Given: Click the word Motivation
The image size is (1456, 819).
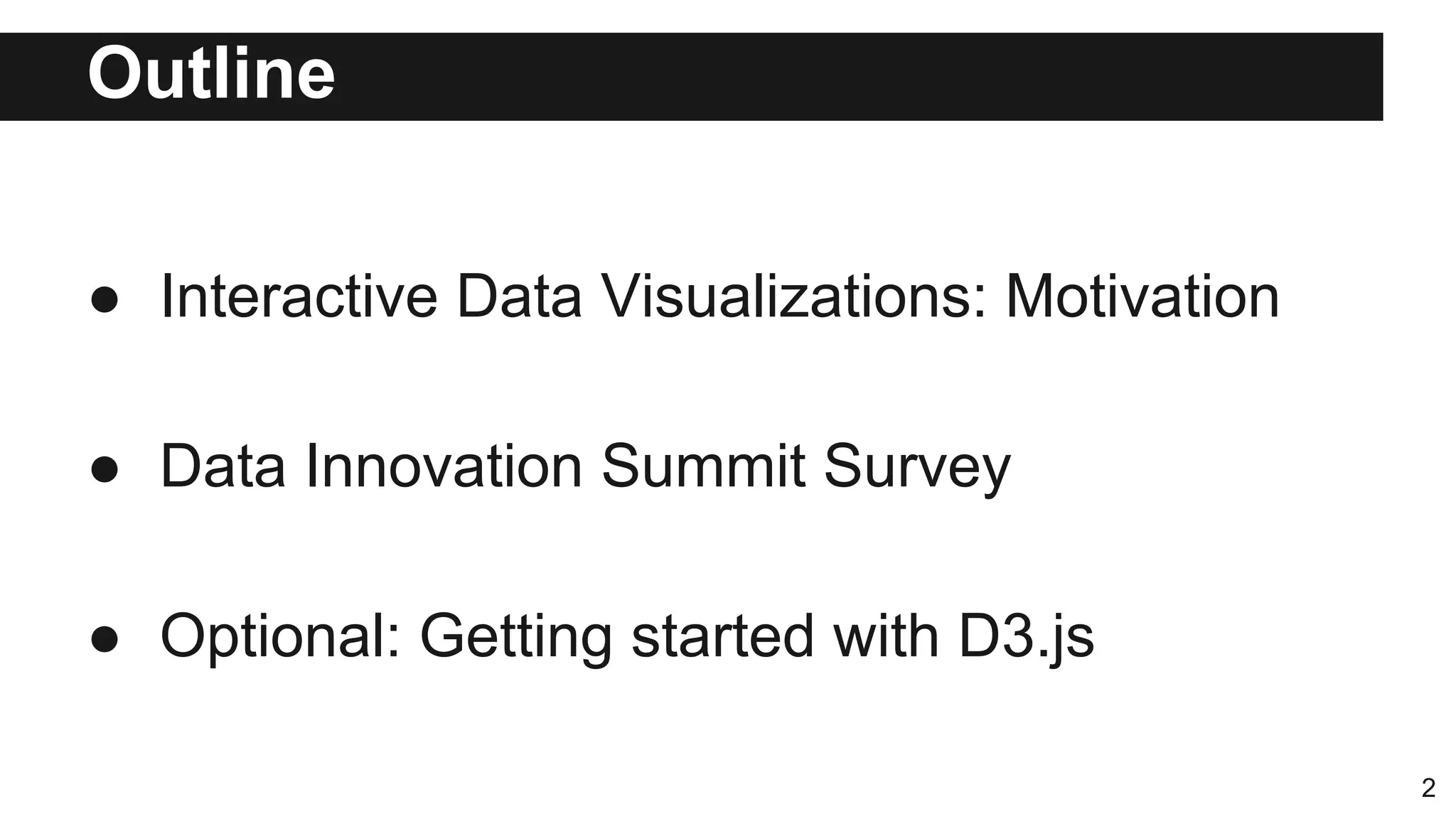Looking at the screenshot, I should 1142,297.
